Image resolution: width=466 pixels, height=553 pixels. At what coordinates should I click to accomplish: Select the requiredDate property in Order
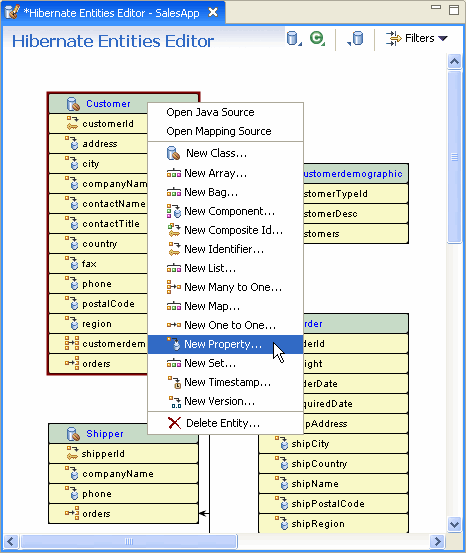[356, 403]
